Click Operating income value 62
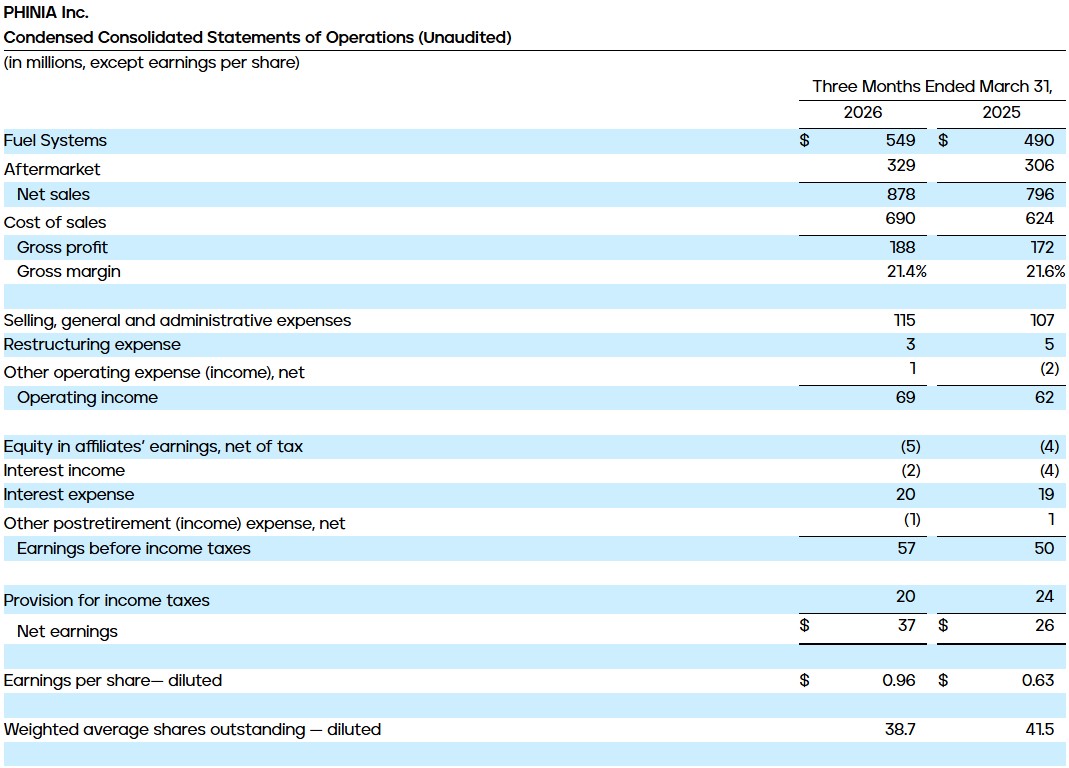Viewport: 1069px width, 768px height. pos(1044,398)
